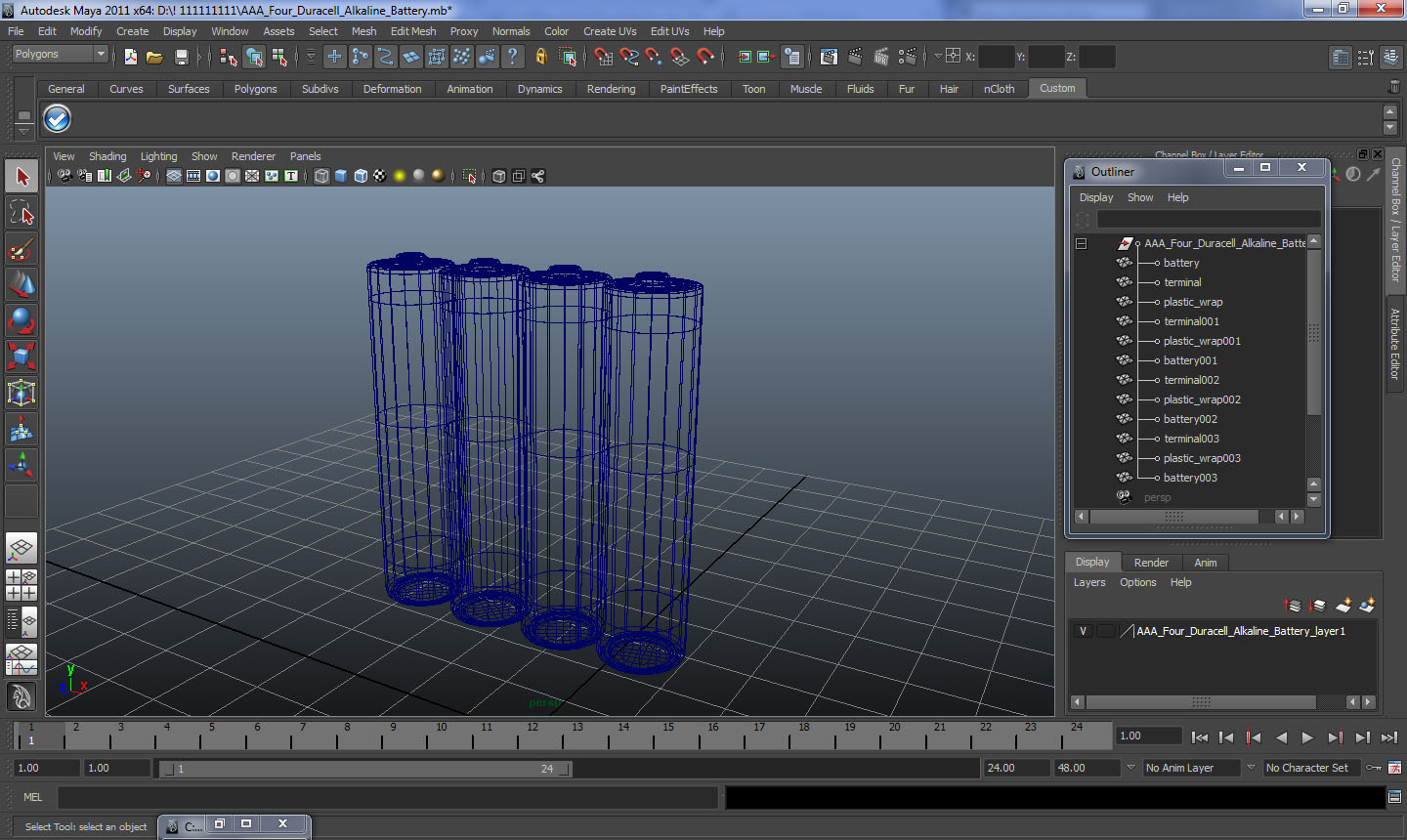
Task: Activate the Lasso Select tool
Action: [x=21, y=213]
